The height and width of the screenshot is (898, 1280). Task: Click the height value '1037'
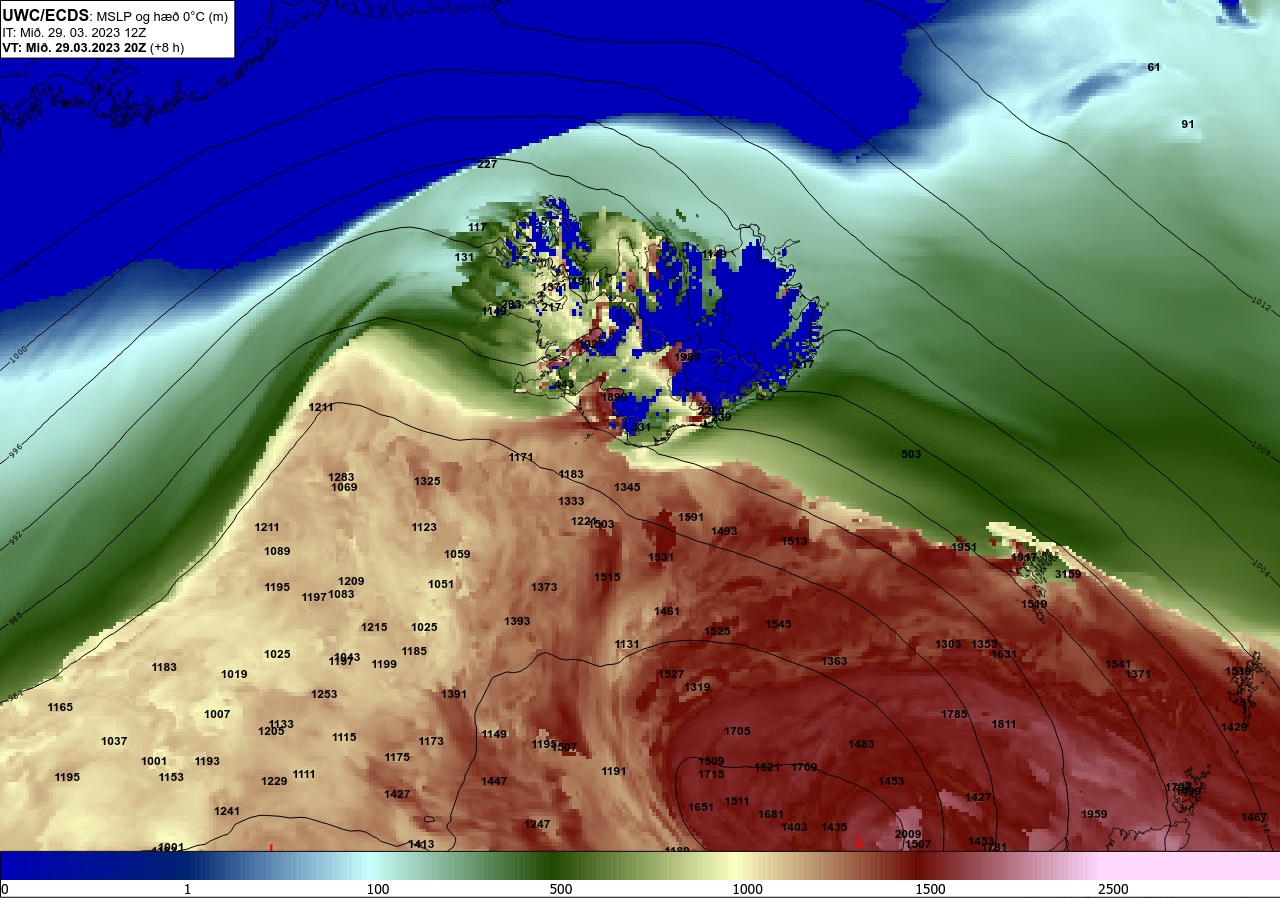(114, 741)
